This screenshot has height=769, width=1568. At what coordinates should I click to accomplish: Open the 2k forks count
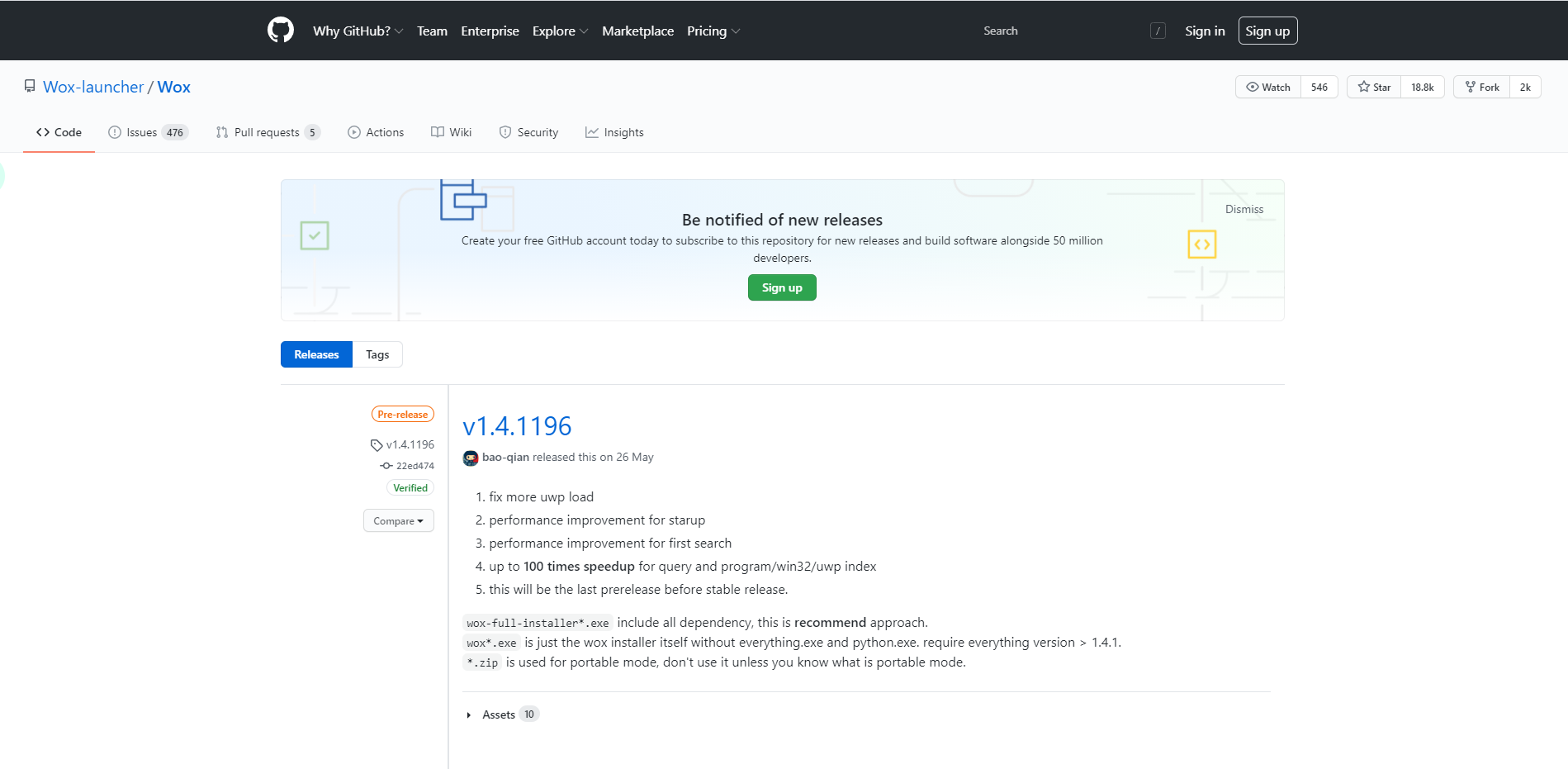coord(1525,87)
